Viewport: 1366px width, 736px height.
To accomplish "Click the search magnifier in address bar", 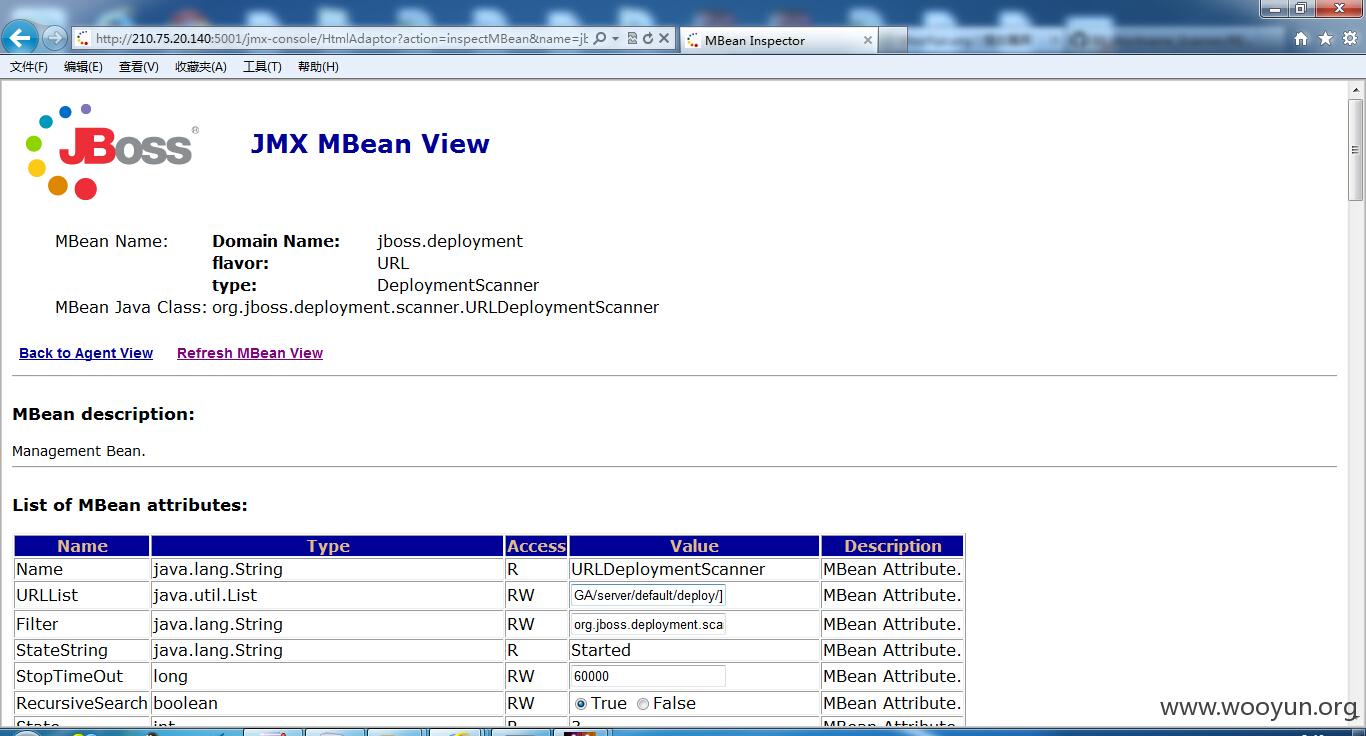I will point(599,38).
